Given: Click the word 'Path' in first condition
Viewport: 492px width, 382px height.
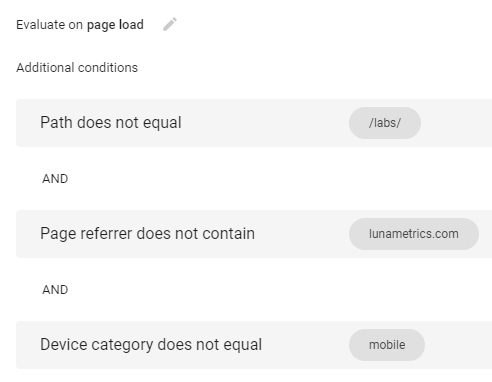Looking at the screenshot, I should pyautogui.click(x=56, y=122).
